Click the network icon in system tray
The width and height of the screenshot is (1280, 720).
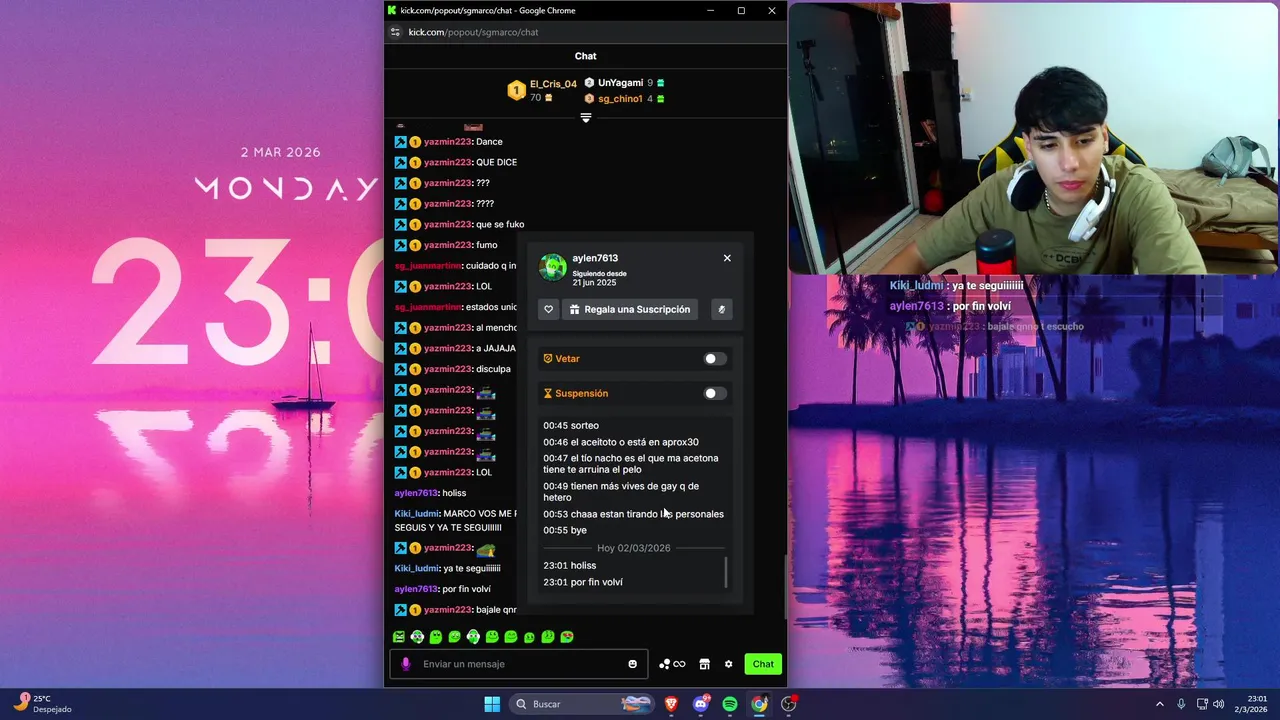tap(1202, 704)
